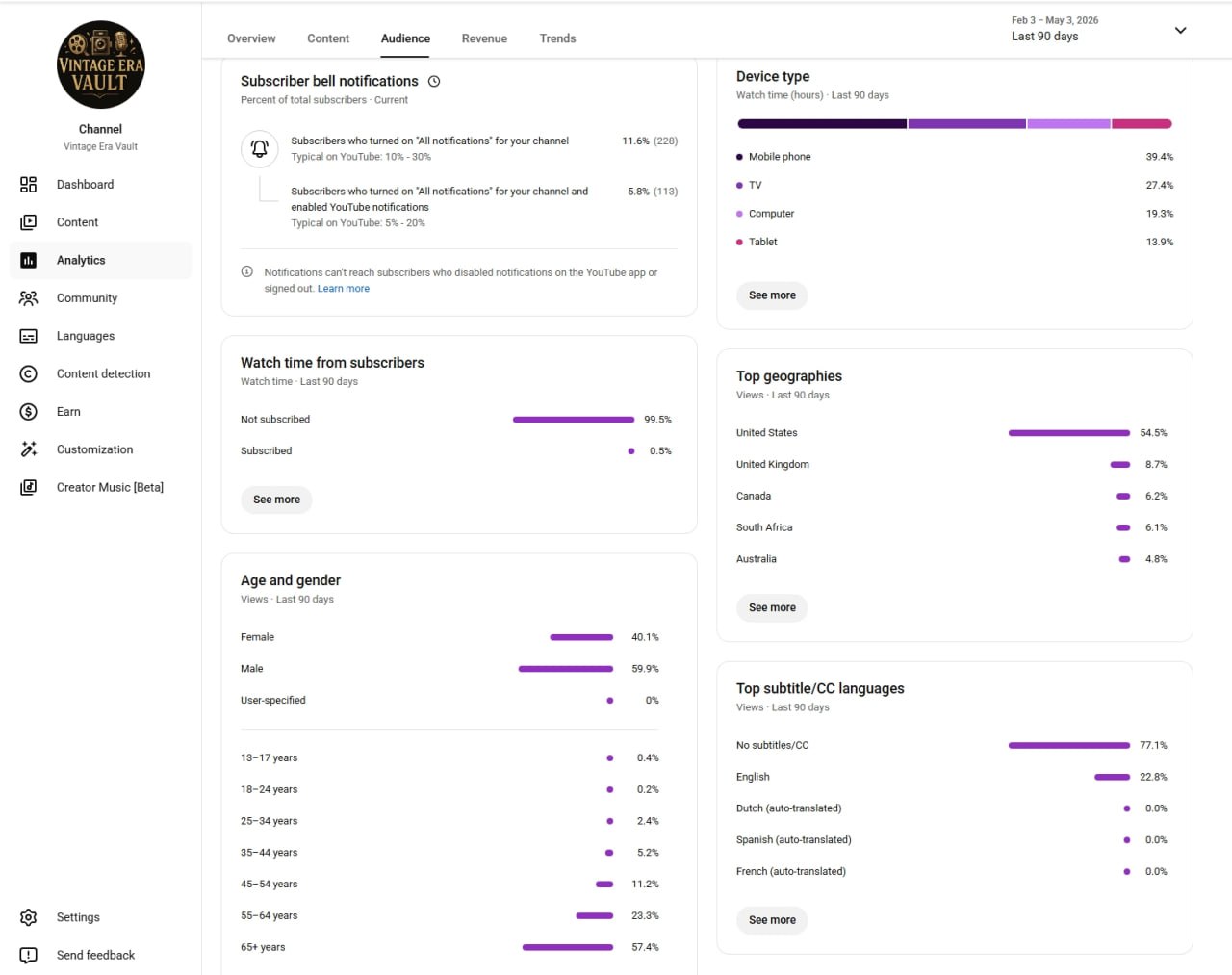The image size is (1232, 975).
Task: Click the Mobile phone segment of device bar
Action: (822, 124)
